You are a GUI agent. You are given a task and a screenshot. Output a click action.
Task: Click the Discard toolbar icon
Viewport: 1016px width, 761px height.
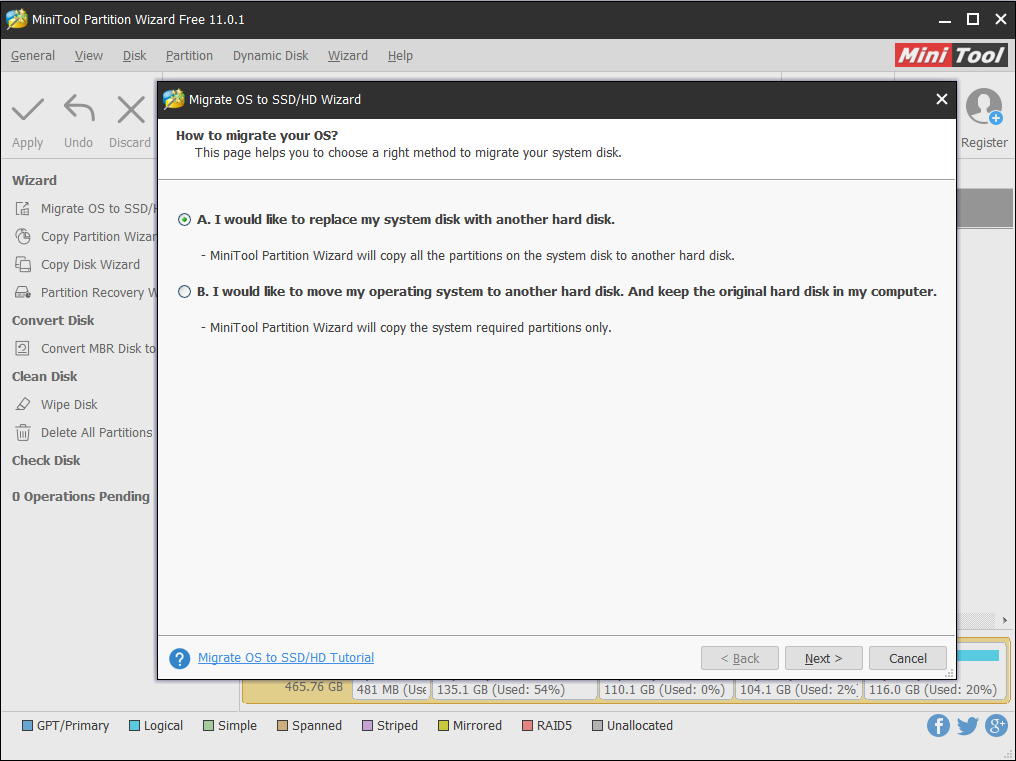pos(130,113)
